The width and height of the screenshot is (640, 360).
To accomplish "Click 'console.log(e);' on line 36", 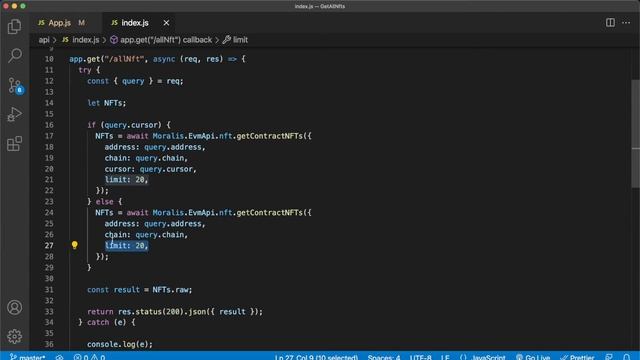I will 120,344.
